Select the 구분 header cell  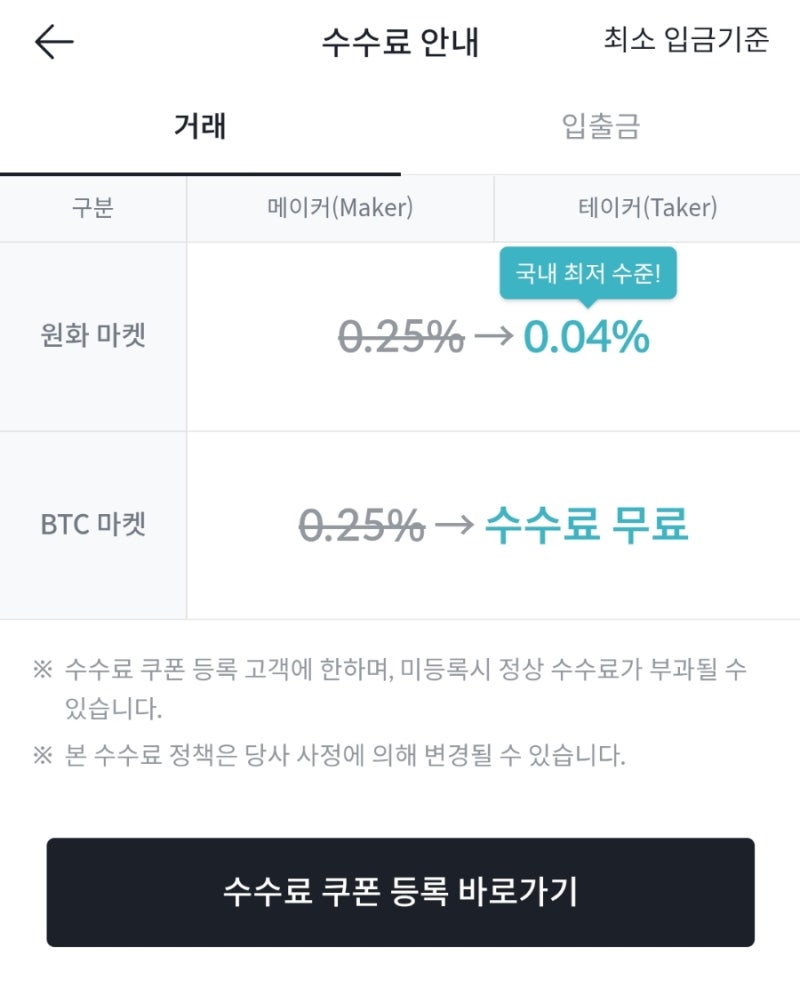(91, 207)
